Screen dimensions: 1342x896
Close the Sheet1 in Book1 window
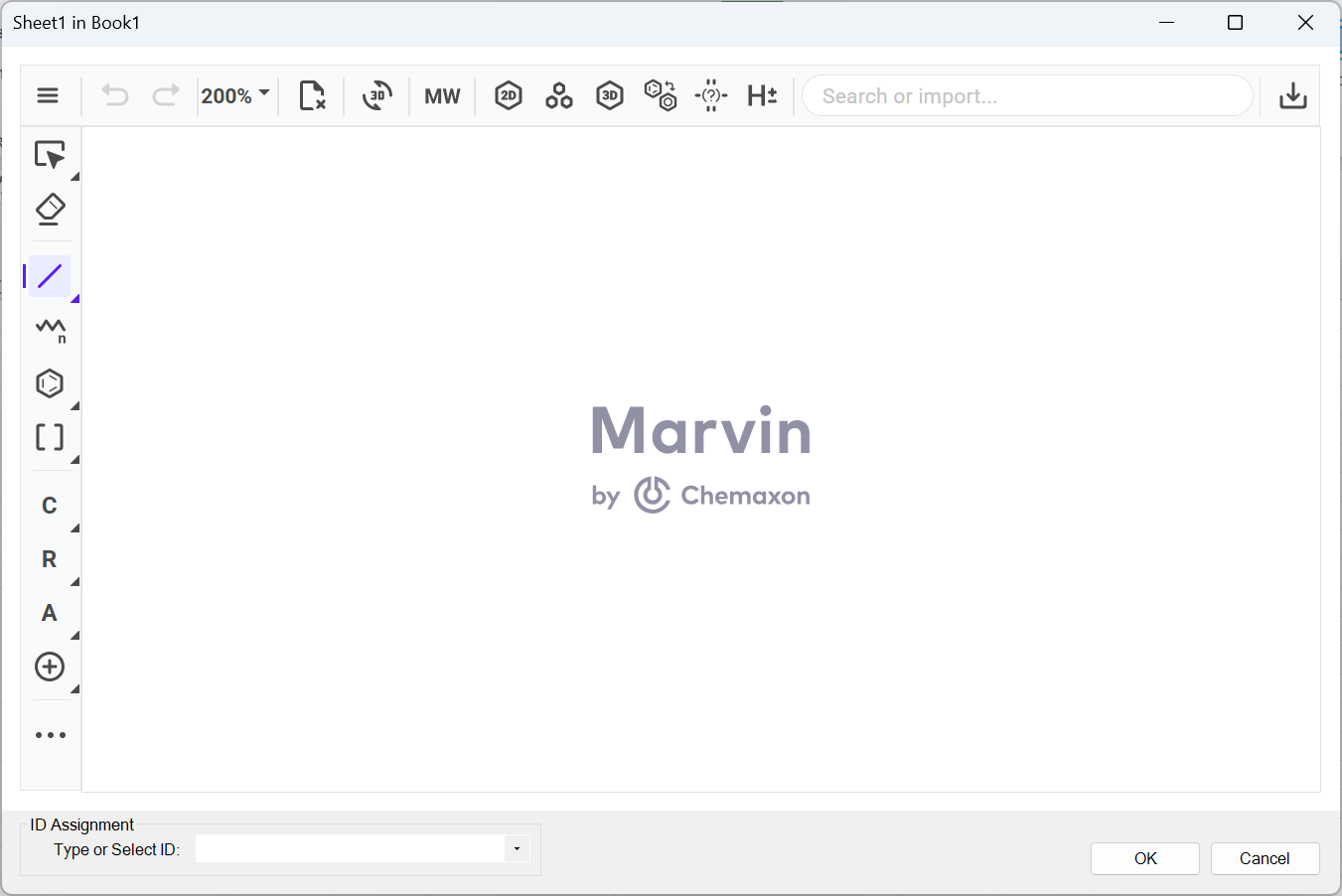point(1306,23)
